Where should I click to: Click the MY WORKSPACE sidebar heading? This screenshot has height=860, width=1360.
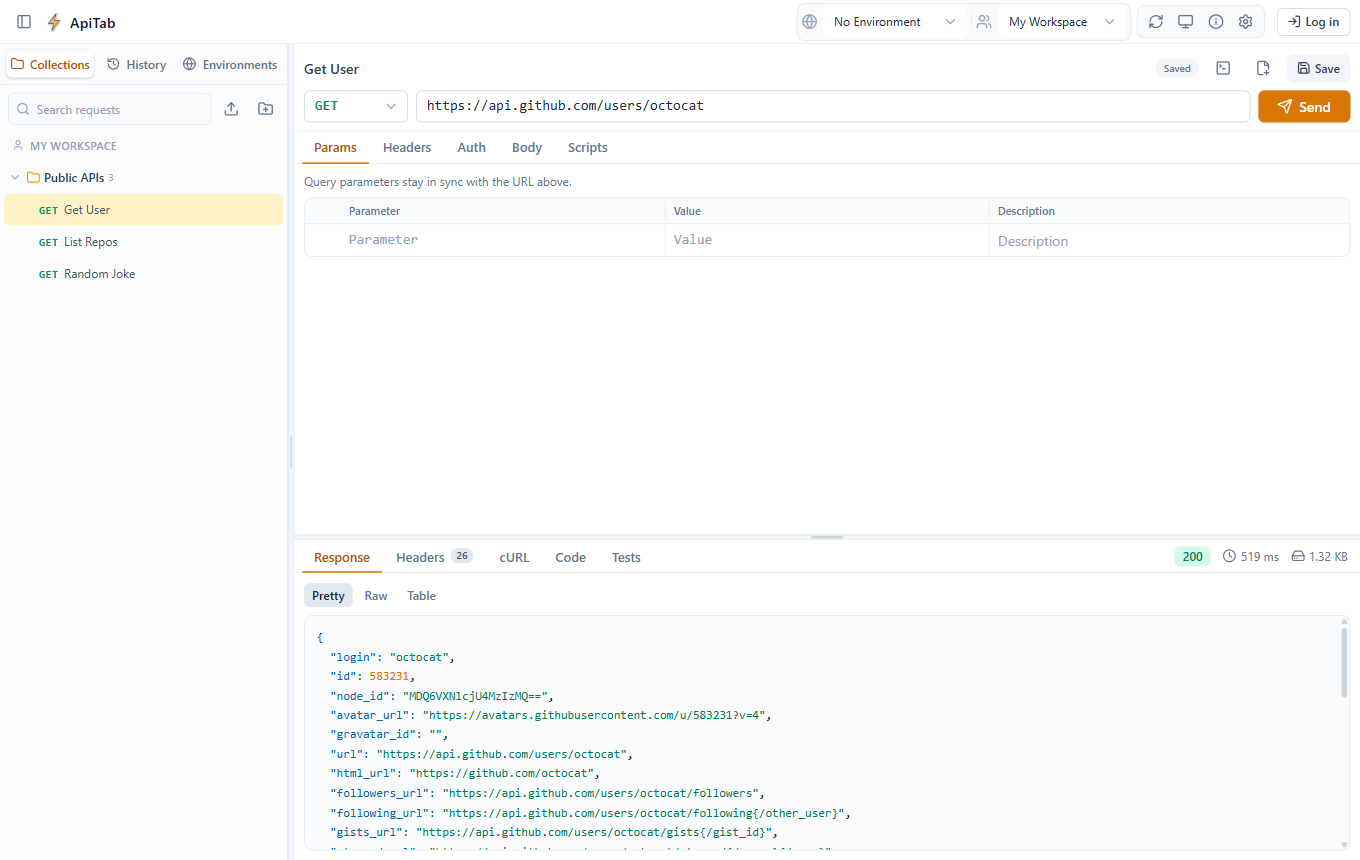[x=73, y=146]
